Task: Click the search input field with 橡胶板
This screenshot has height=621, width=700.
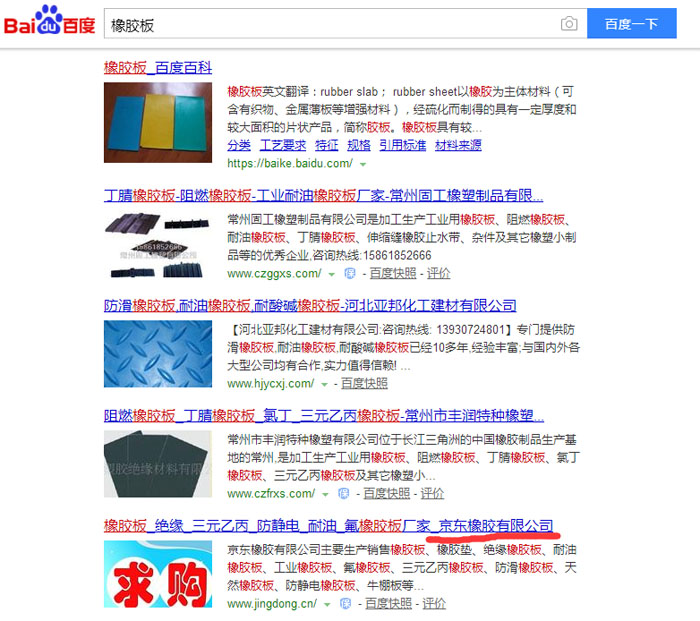Action: [x=331, y=24]
